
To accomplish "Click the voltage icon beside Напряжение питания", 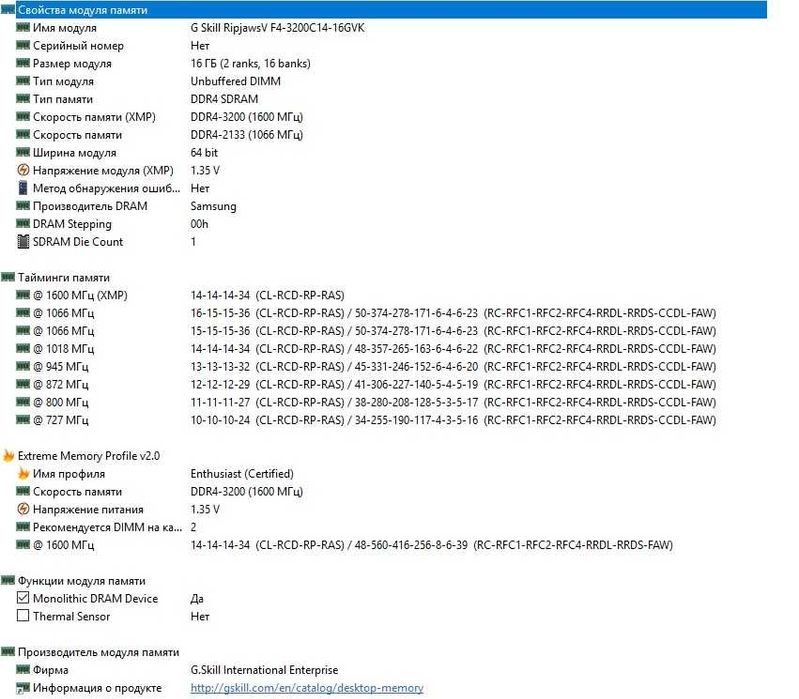I will click(x=23, y=508).
